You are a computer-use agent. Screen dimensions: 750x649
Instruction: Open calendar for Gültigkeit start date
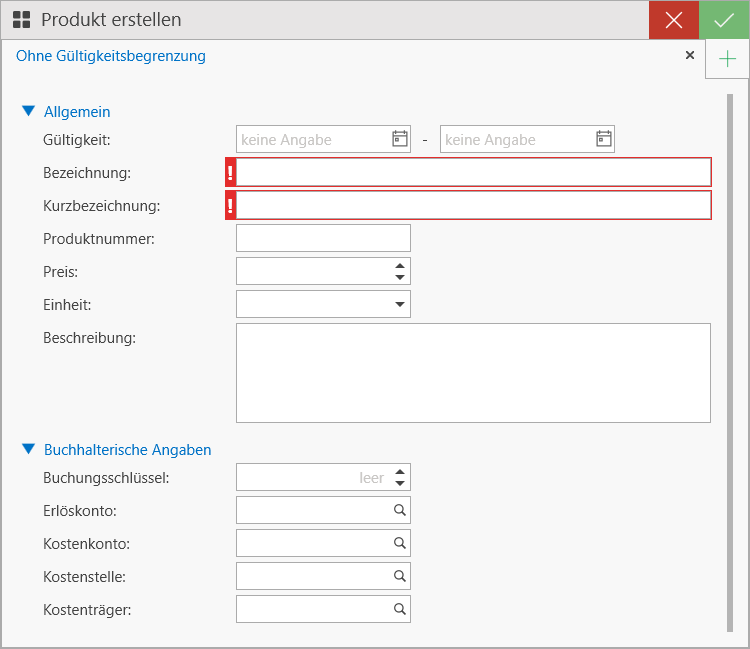pos(400,139)
